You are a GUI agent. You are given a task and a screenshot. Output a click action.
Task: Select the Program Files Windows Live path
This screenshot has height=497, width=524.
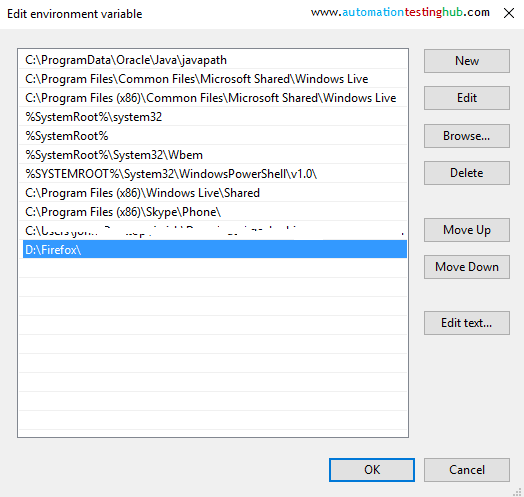[213, 79]
